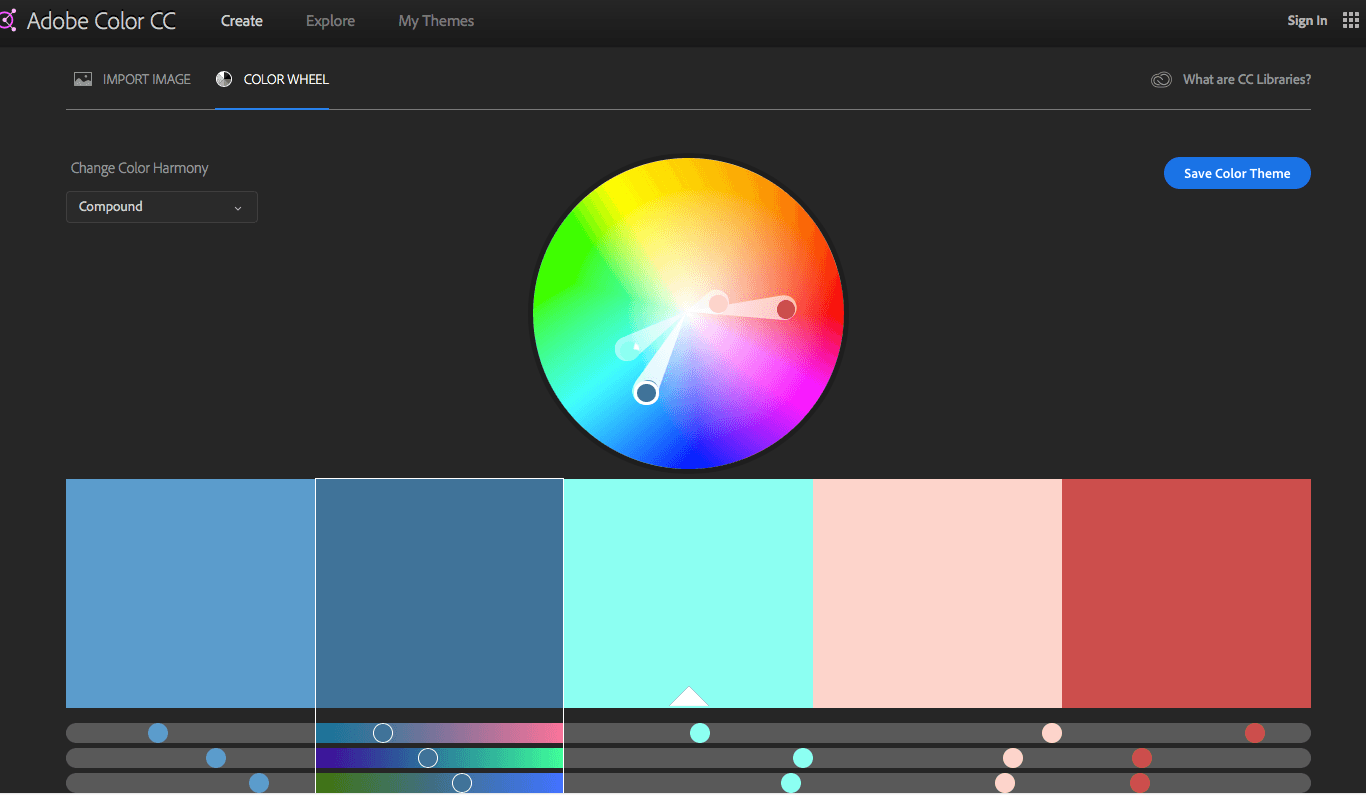Select the red handle on color wheel
Viewport: 1366px width, 795px height.
click(786, 309)
